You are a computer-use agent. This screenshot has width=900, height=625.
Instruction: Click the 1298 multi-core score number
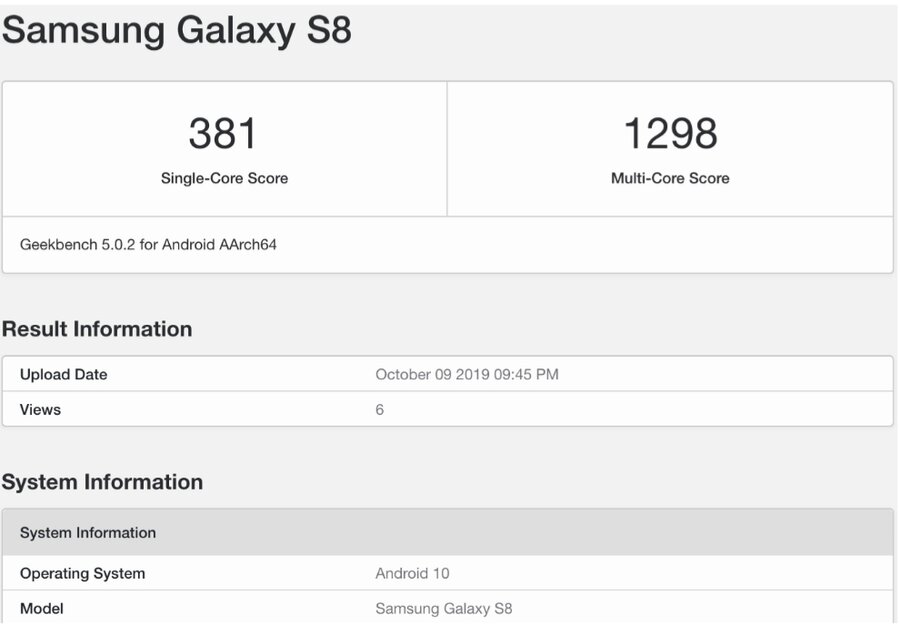(670, 133)
